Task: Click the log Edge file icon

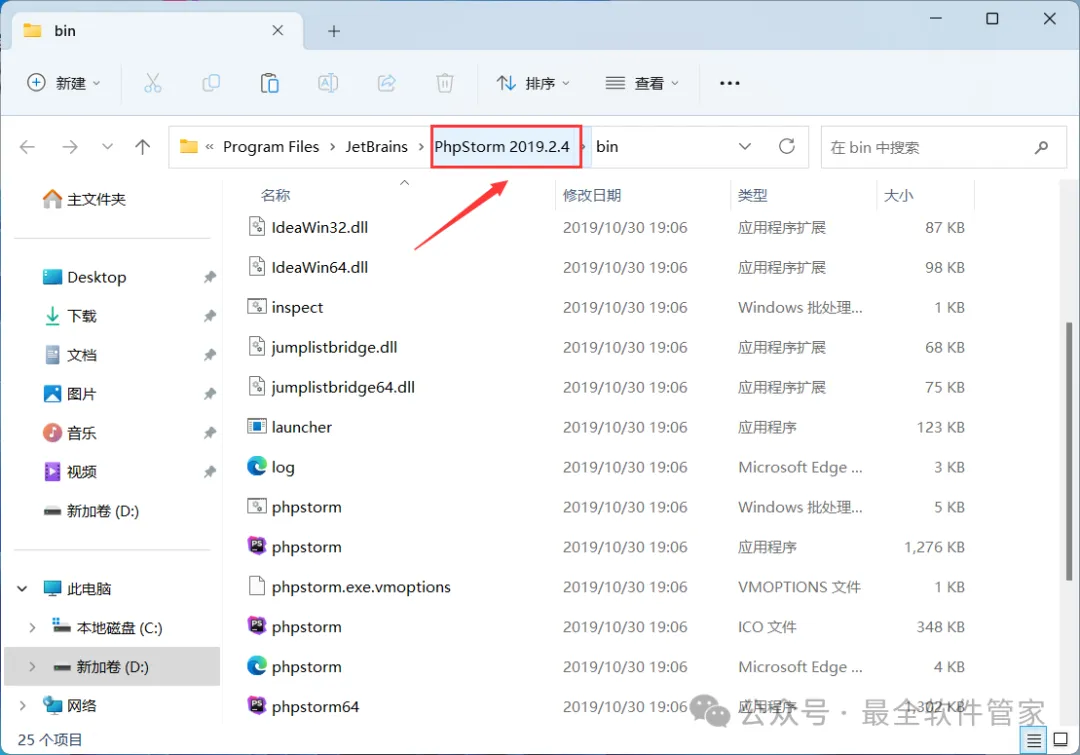Action: pos(256,466)
